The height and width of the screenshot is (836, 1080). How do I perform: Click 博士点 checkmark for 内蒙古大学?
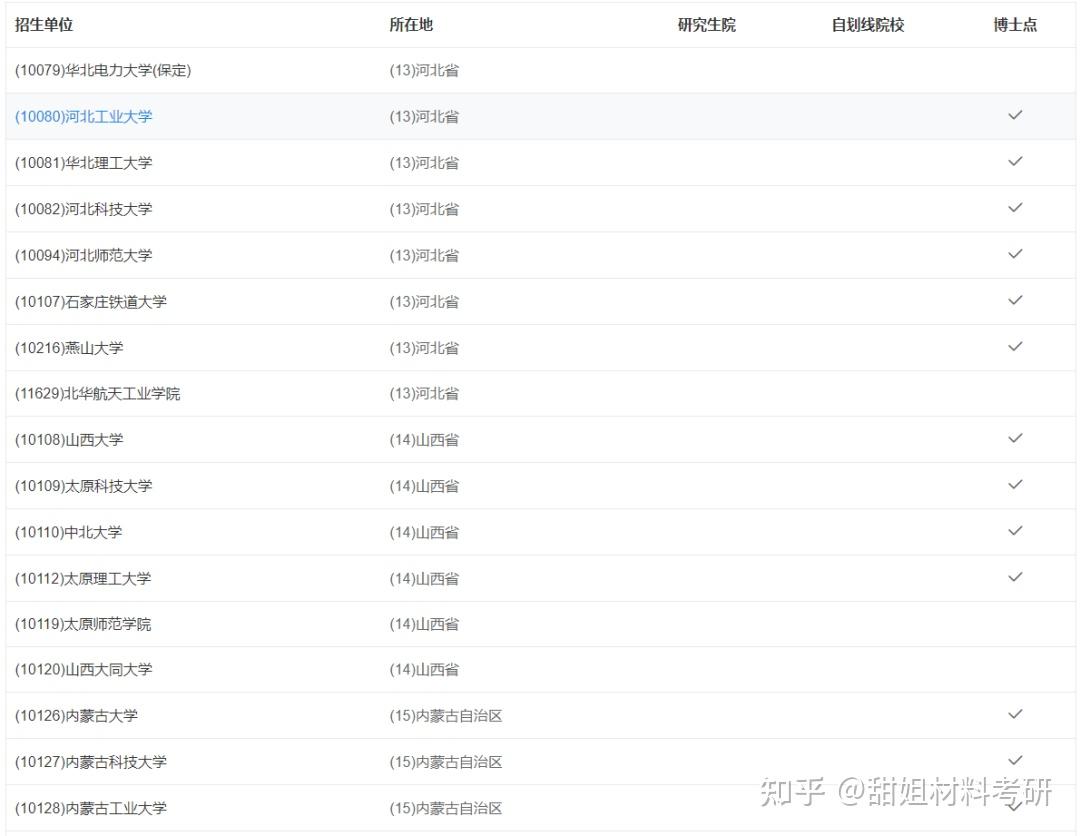coord(1015,714)
